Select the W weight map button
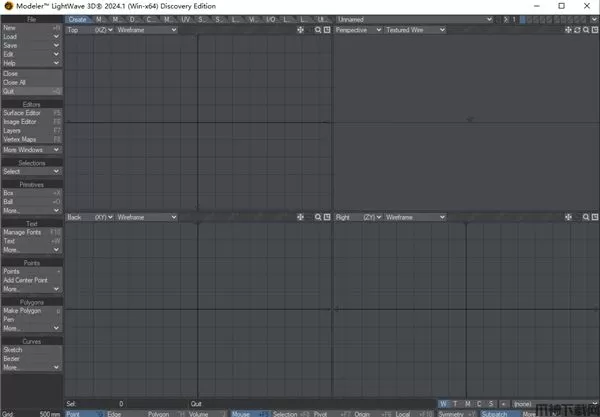The image size is (600, 417). [x=443, y=404]
